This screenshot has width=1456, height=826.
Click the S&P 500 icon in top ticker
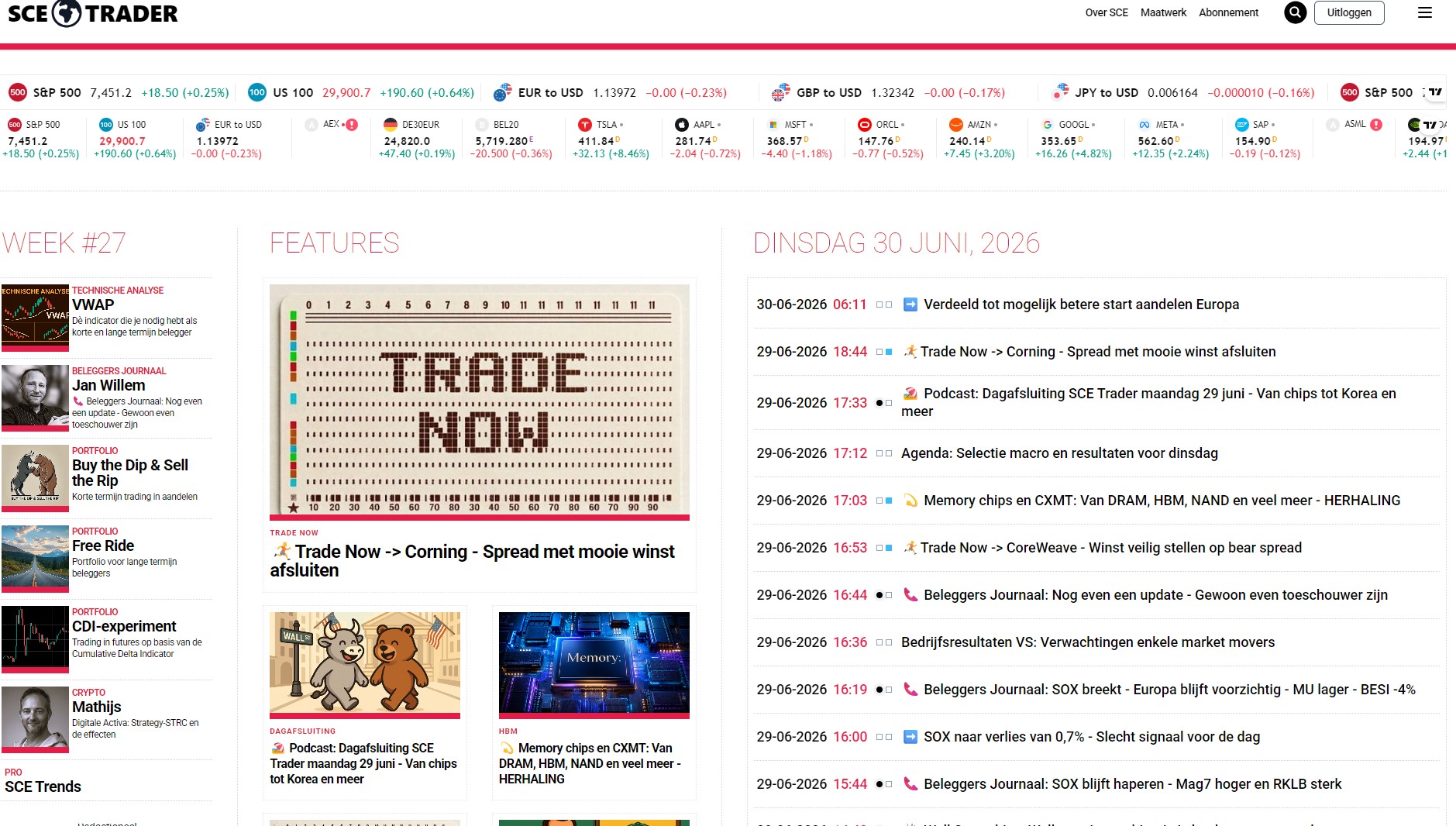coord(17,92)
